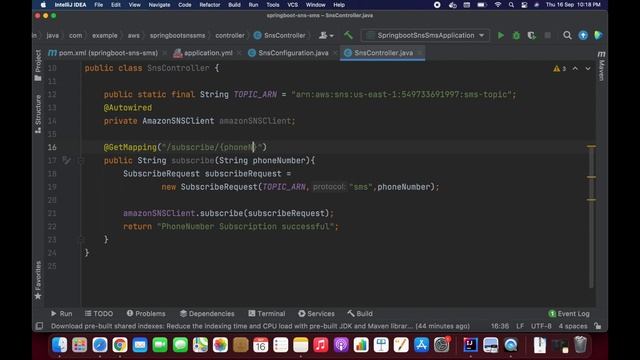Open the Music app from the Dock
The height and width of the screenshot is (360, 640).
(321, 345)
